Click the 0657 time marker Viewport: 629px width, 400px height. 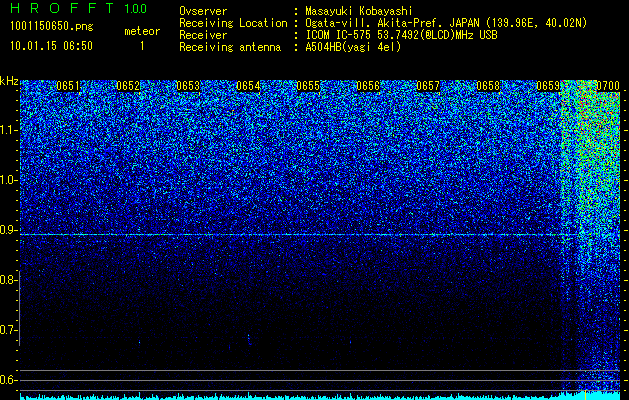tap(428, 86)
